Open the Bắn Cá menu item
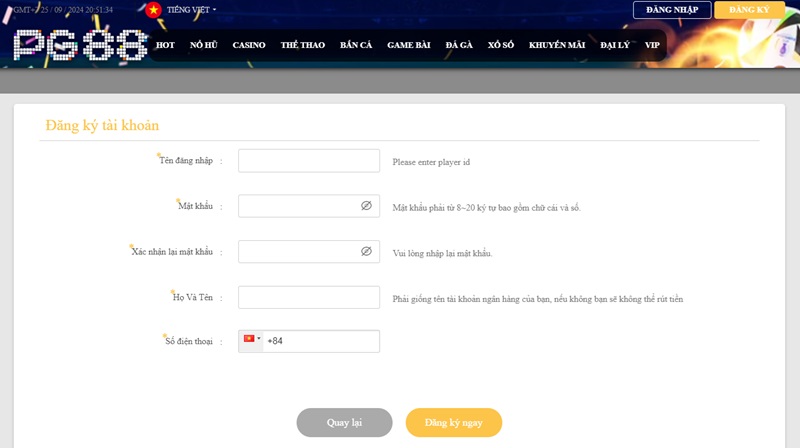800x448 pixels. (356, 45)
